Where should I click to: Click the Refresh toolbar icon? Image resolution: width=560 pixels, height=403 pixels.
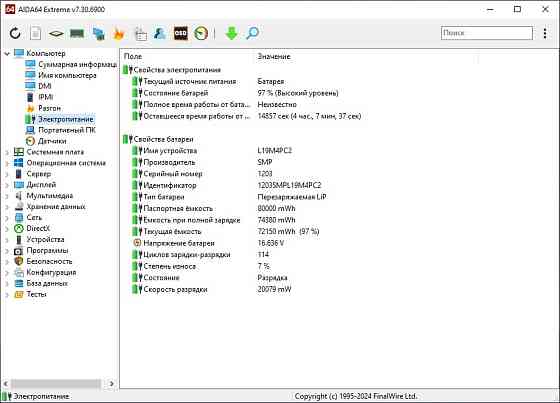[15, 33]
